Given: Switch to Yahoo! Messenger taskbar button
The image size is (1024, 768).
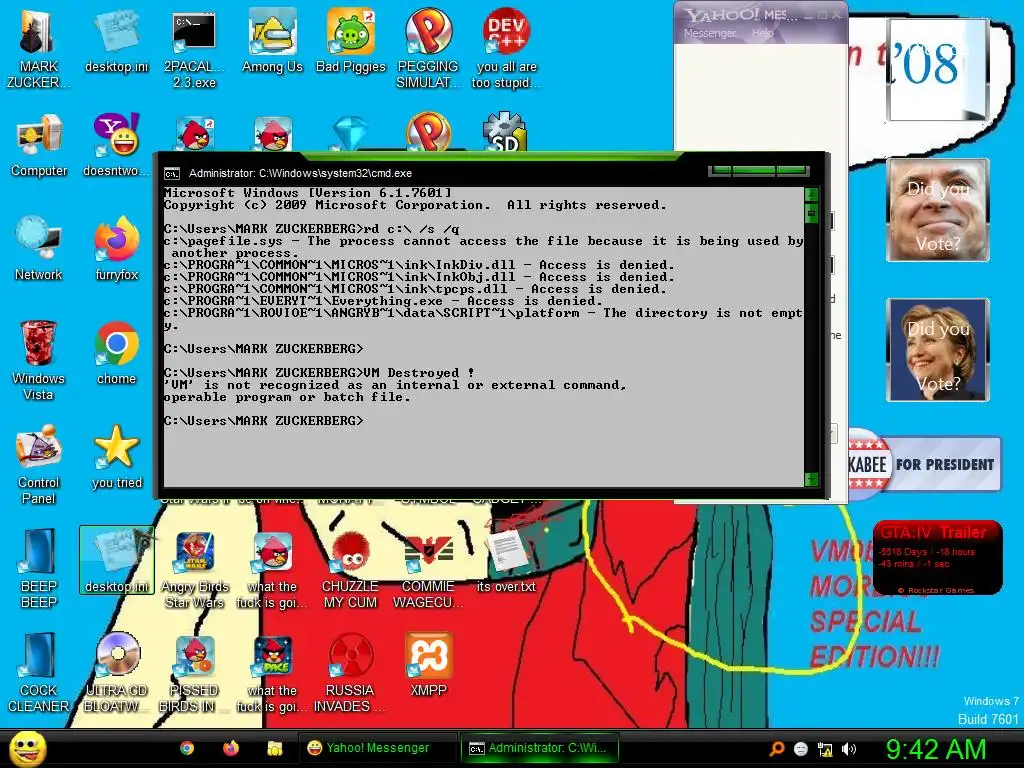Looking at the screenshot, I should coord(377,748).
